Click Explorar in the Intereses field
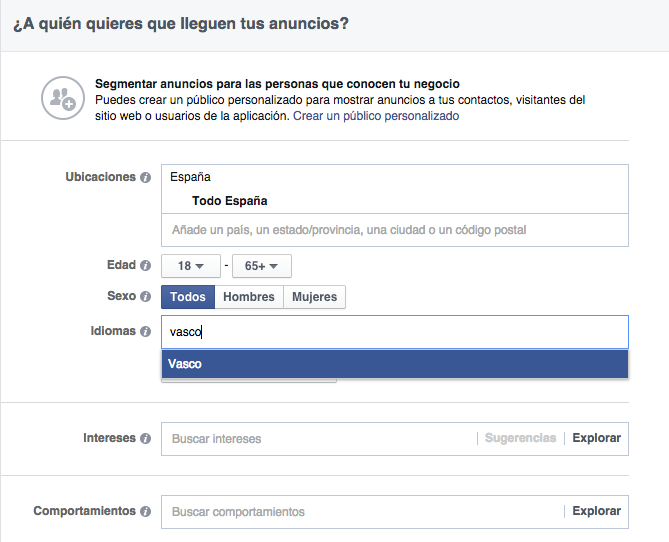Viewport: 669px width, 542px height. point(596,438)
